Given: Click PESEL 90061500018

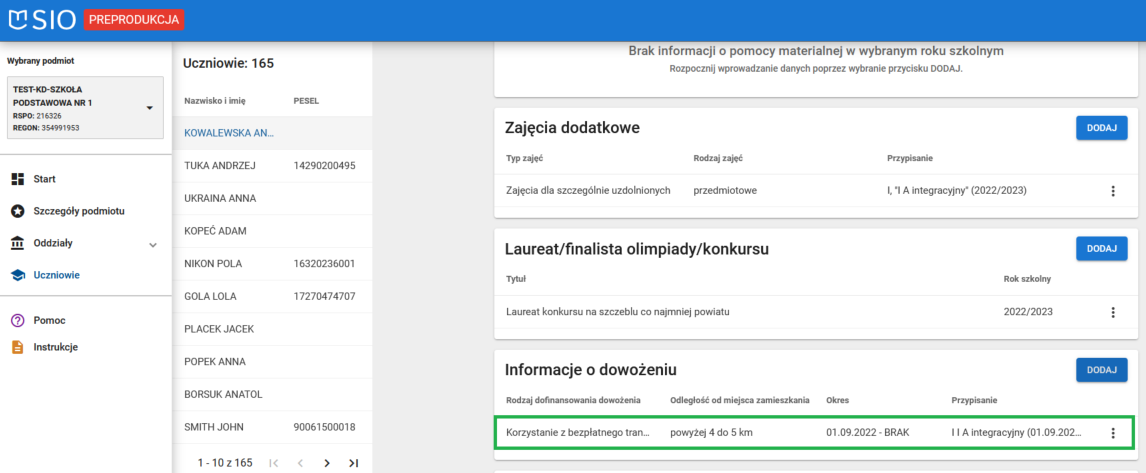Looking at the screenshot, I should pyautogui.click(x=325, y=427).
